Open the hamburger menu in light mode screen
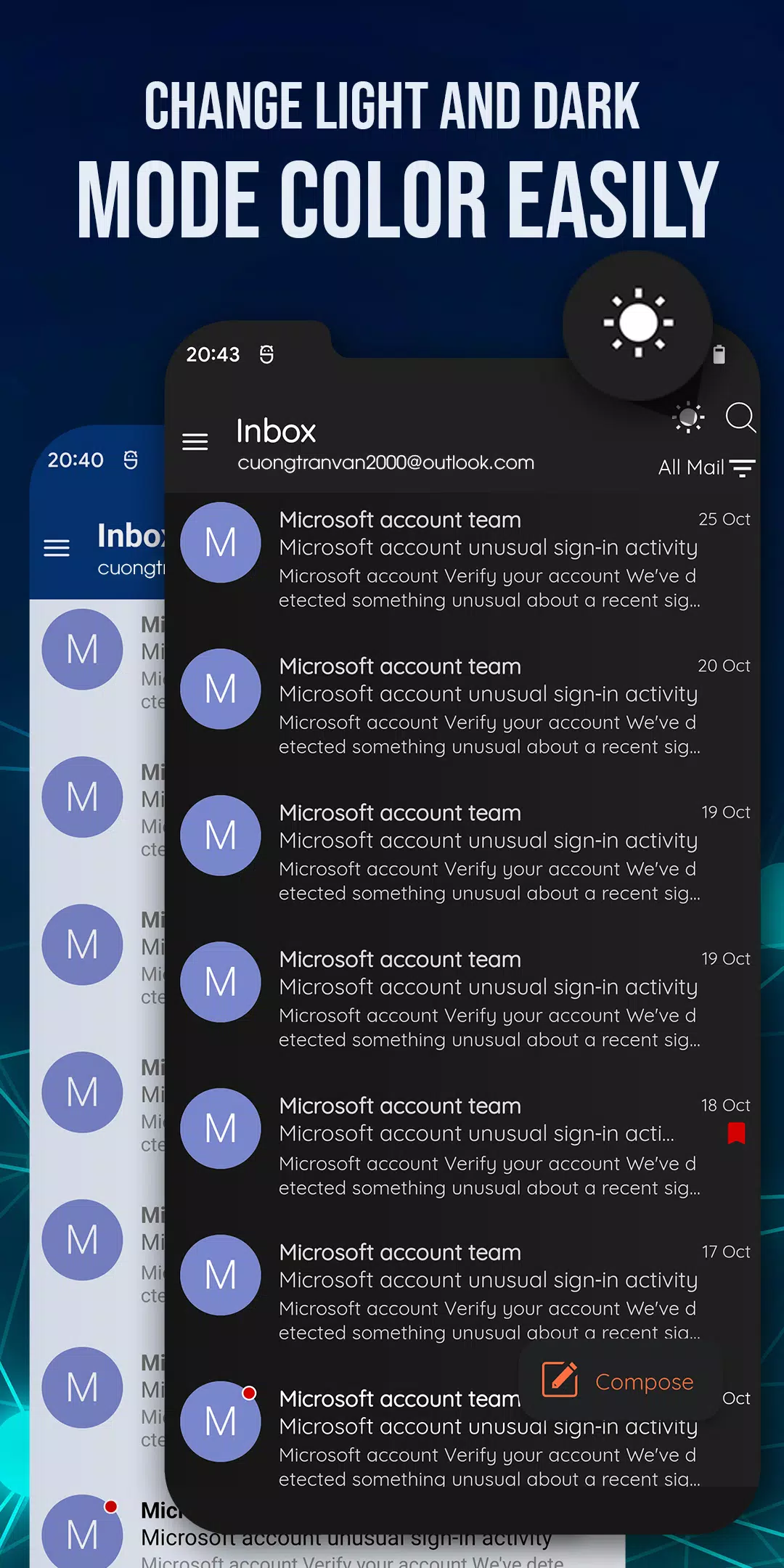The height and width of the screenshot is (1568, 784). click(57, 548)
